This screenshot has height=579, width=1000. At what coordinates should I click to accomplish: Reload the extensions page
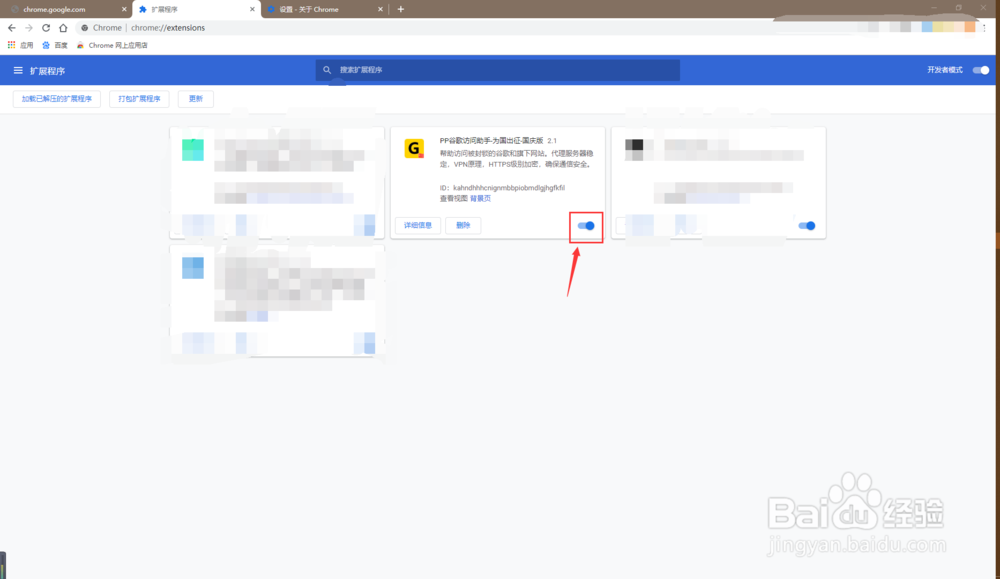point(46,28)
